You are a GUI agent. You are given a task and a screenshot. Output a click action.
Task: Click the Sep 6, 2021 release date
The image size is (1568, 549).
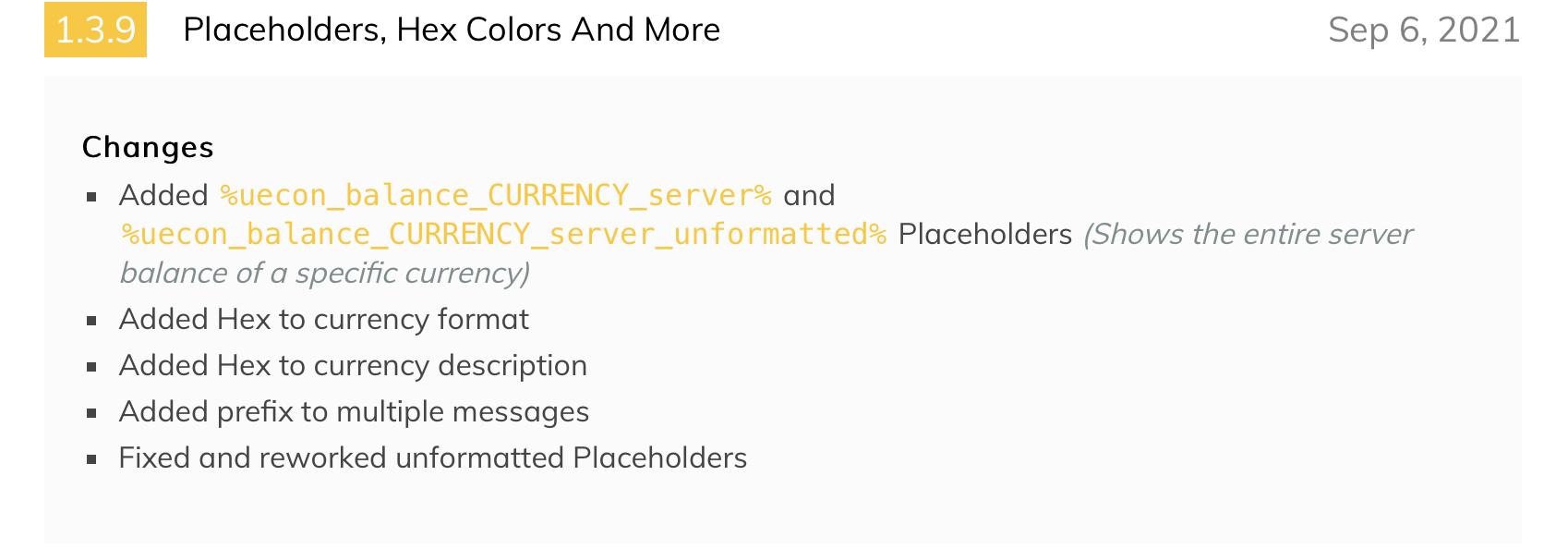(x=1424, y=30)
